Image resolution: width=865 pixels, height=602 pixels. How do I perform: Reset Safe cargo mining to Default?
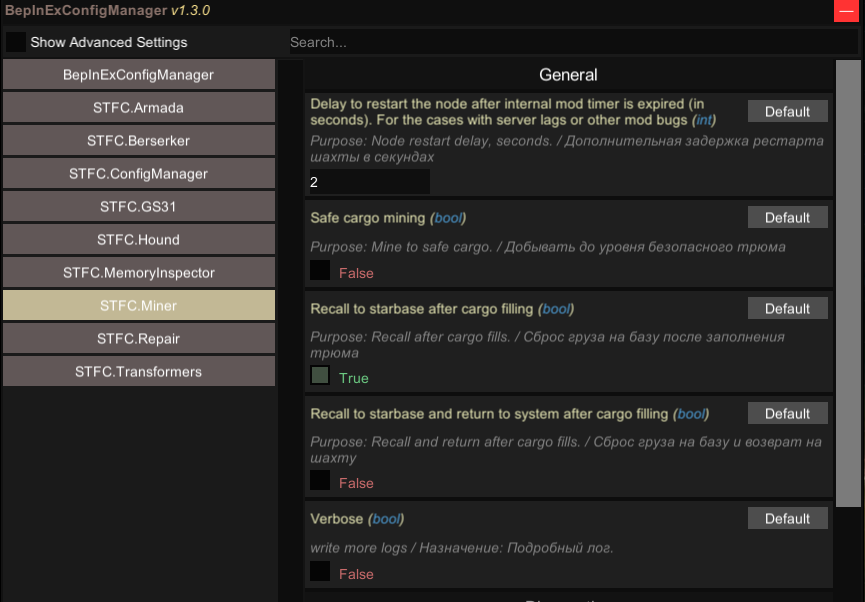pyautogui.click(x=788, y=217)
